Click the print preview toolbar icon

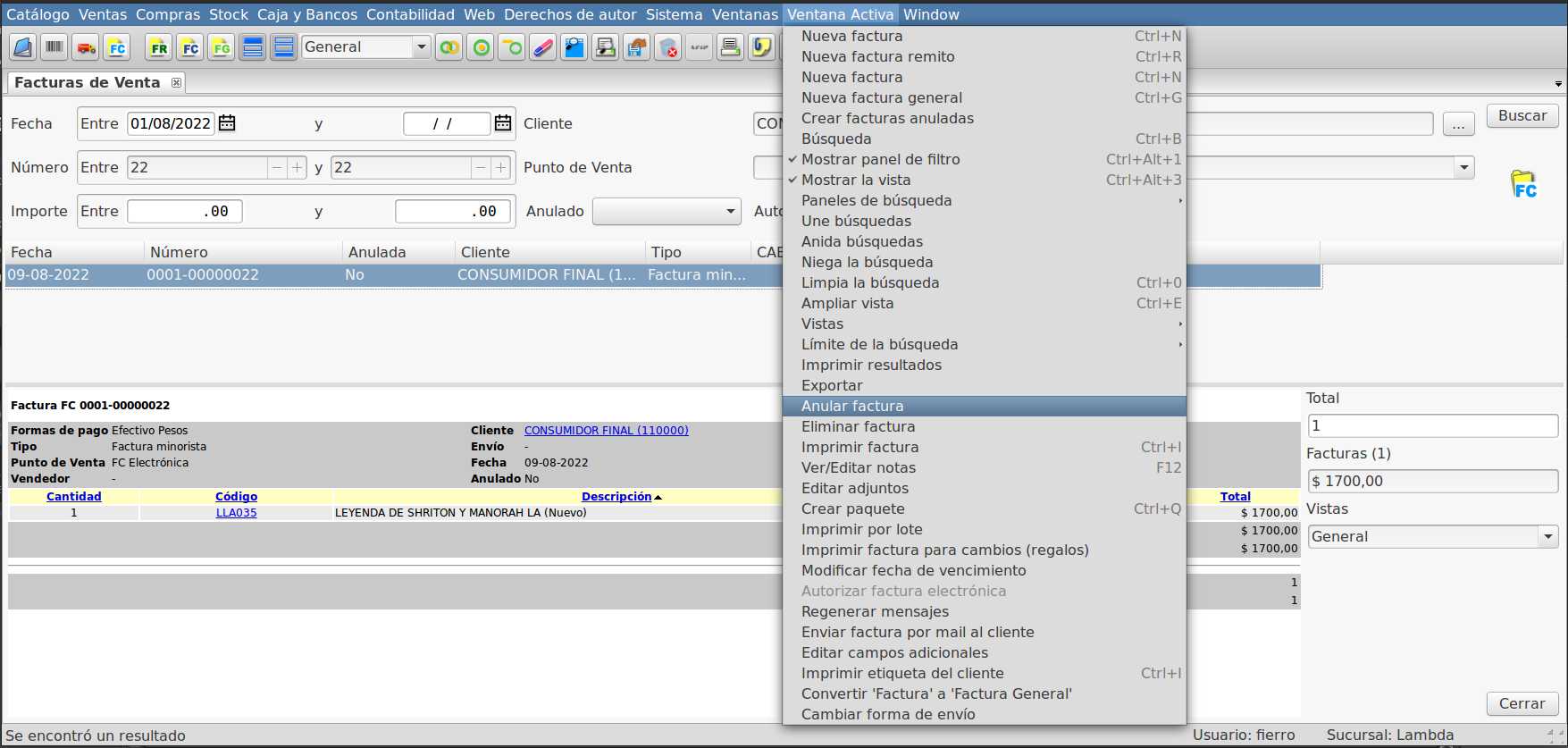pyautogui.click(x=606, y=47)
